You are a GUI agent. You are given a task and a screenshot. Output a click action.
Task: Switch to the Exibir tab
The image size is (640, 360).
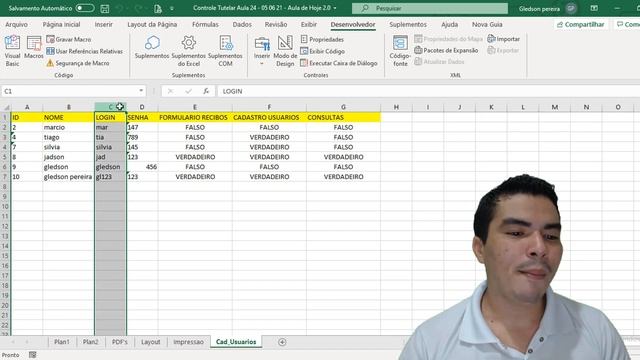pyautogui.click(x=309, y=24)
